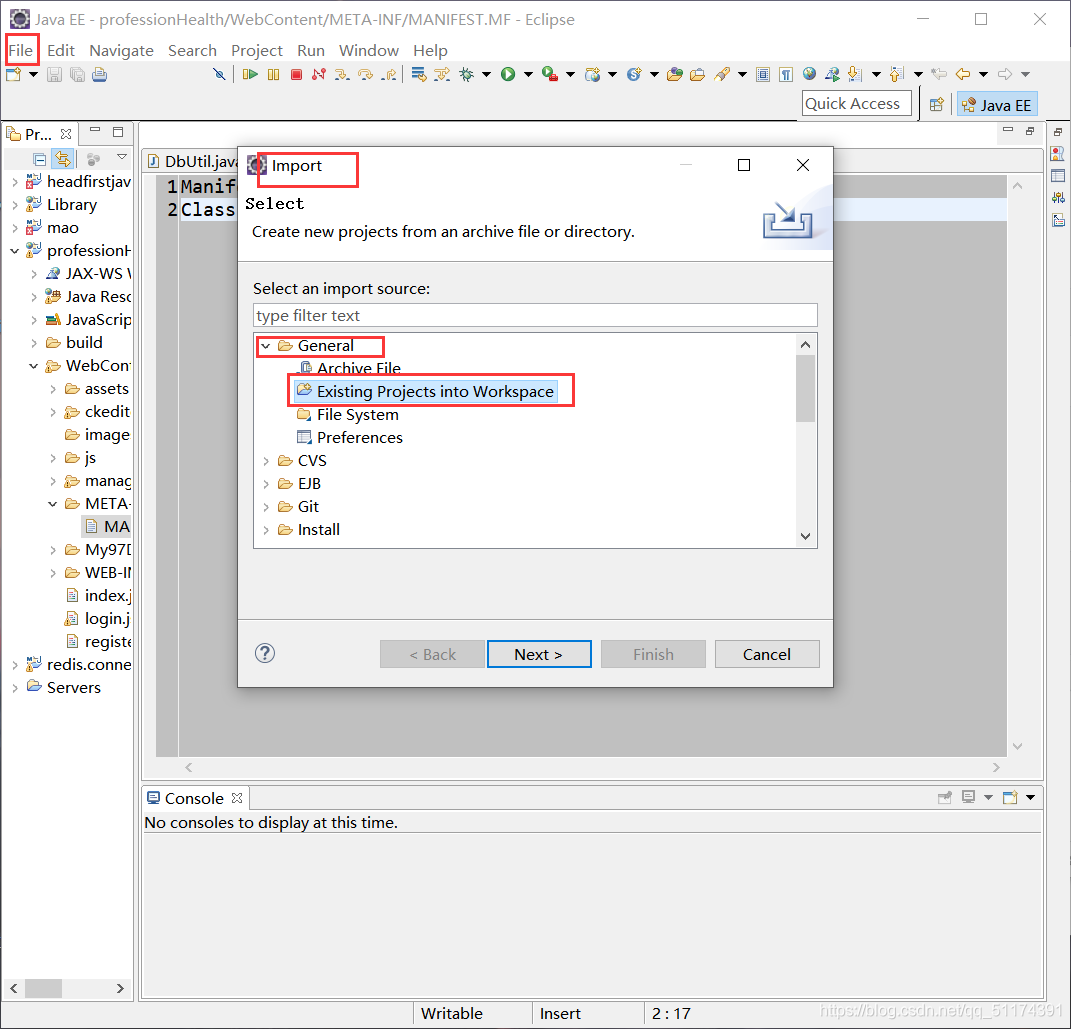Click the Save All icon in toolbar
The image size is (1071, 1029).
77,74
